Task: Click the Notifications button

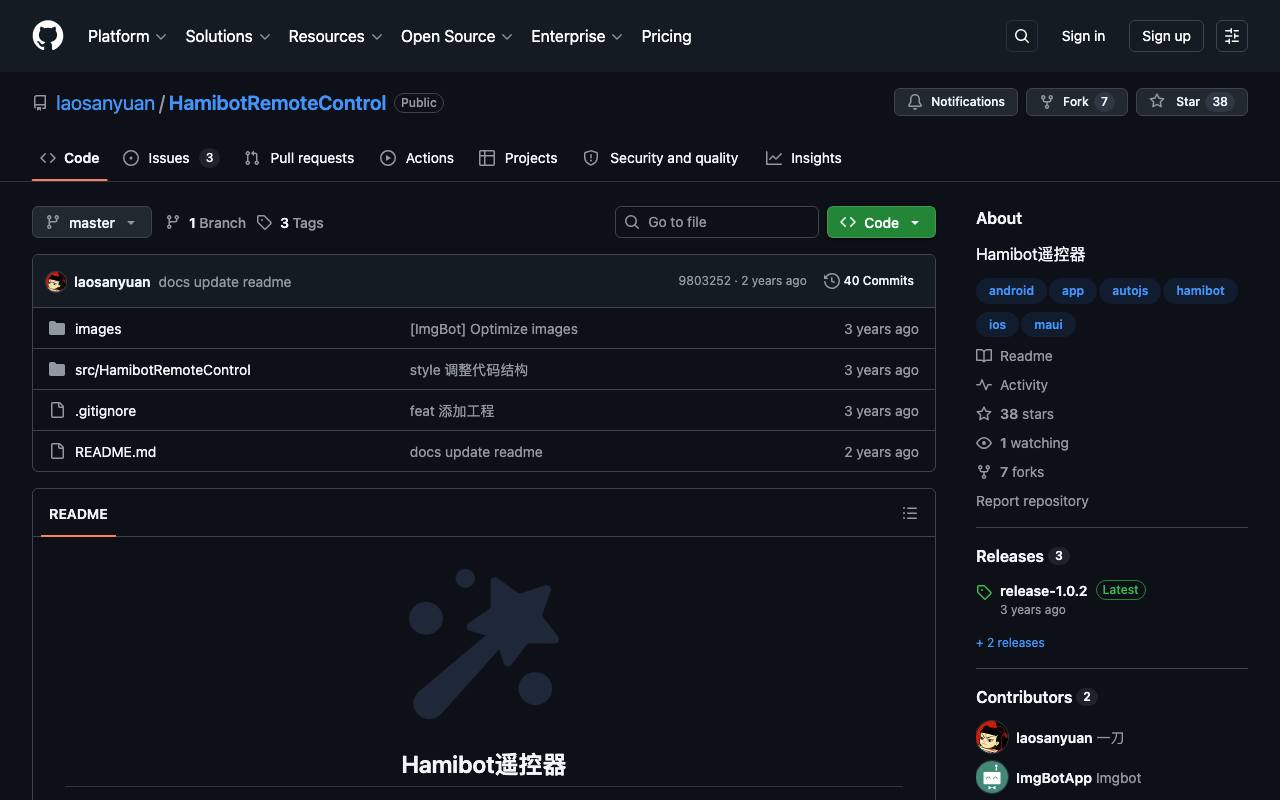Action: [x=956, y=102]
